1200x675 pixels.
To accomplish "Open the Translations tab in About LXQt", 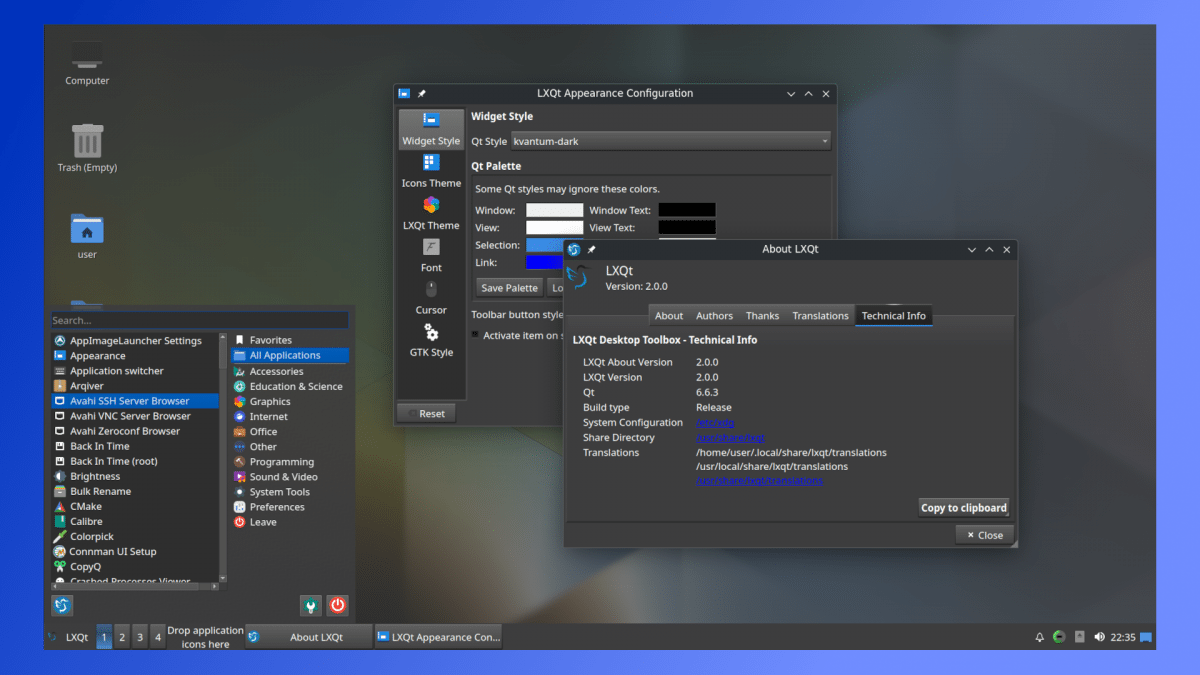I will tap(820, 316).
